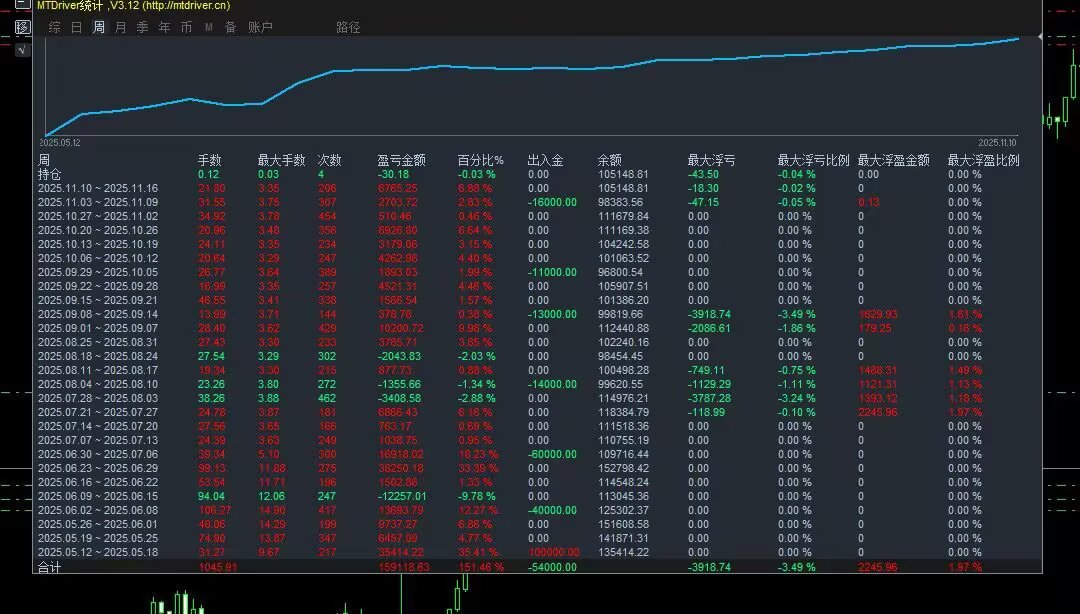This screenshot has height=614, width=1080.
Task: Click the 最大浮盈金额 column header
Action: [x=893, y=161]
